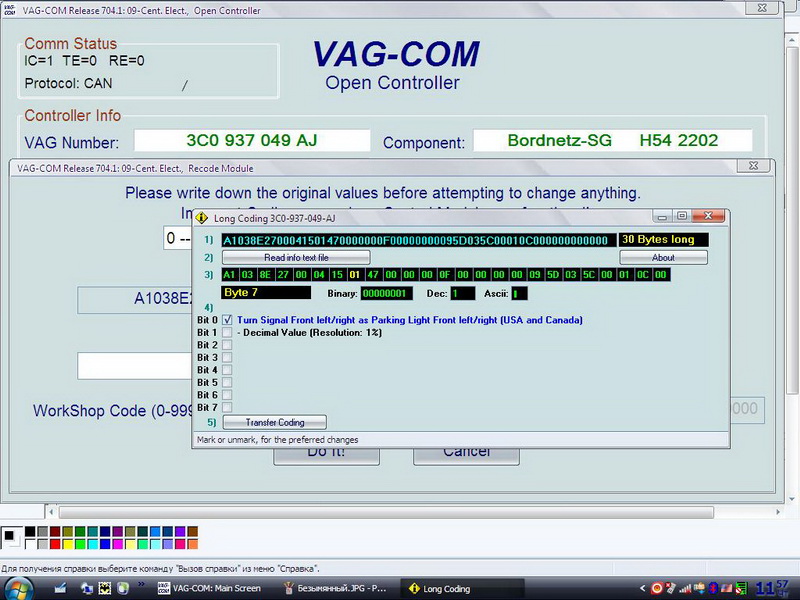Viewport: 800px width, 600px height.
Task: Select byte 0 cell A1 in byte row
Action: [x=230, y=274]
